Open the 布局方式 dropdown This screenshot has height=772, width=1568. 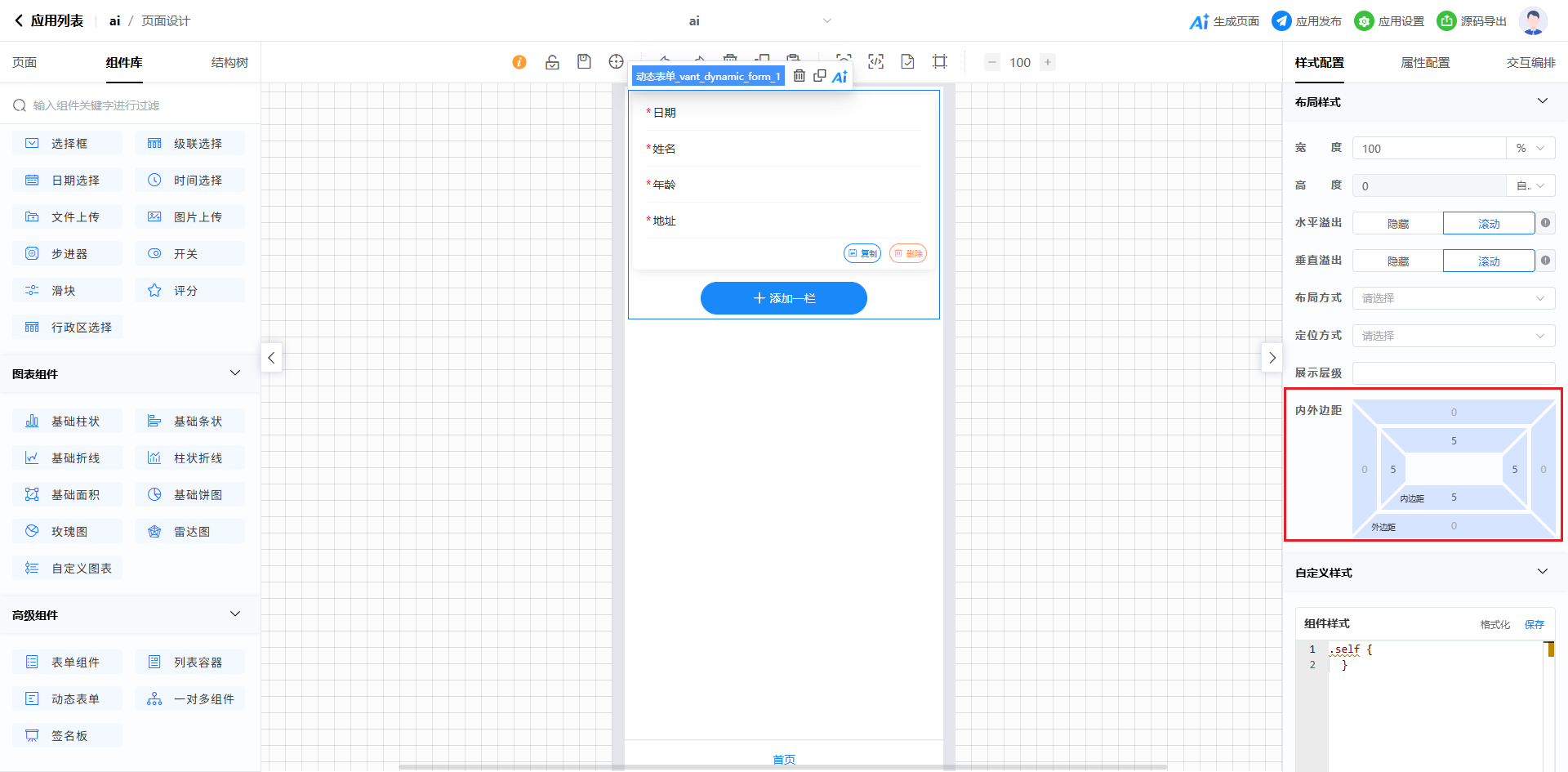pos(1453,298)
